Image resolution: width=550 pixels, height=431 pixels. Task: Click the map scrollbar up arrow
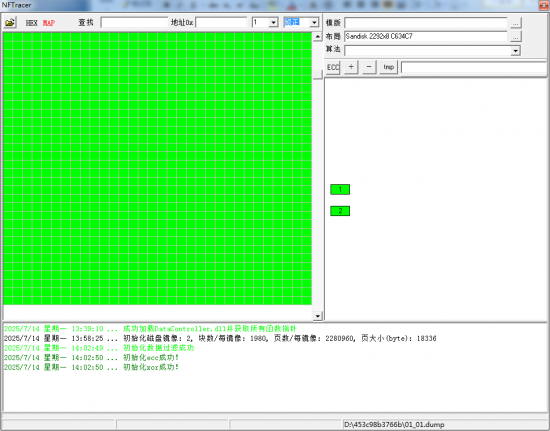317,36
